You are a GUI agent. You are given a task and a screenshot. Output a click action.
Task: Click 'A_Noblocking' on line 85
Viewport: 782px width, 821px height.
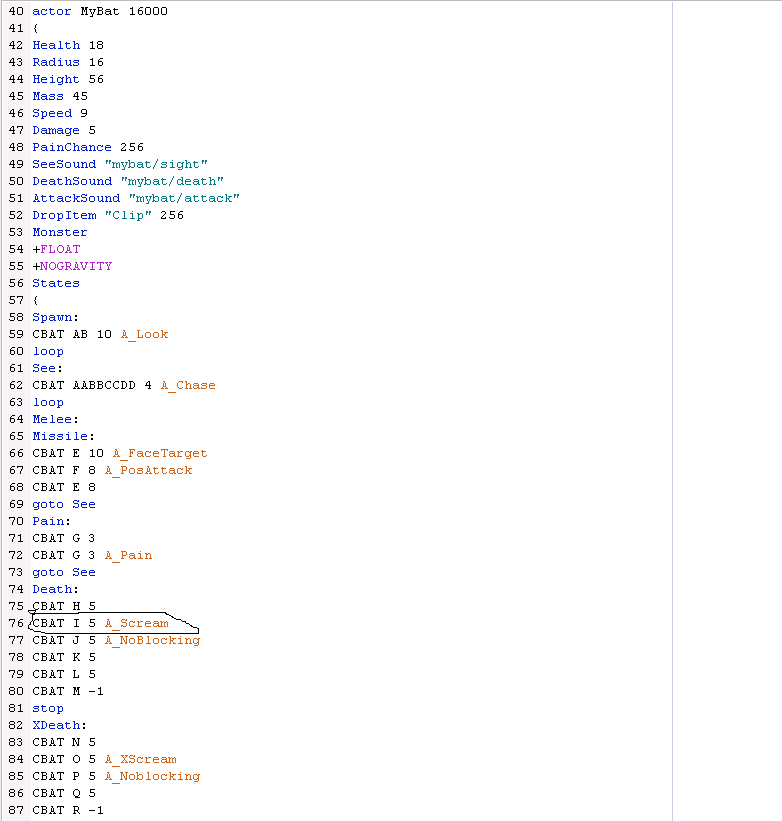152,777
